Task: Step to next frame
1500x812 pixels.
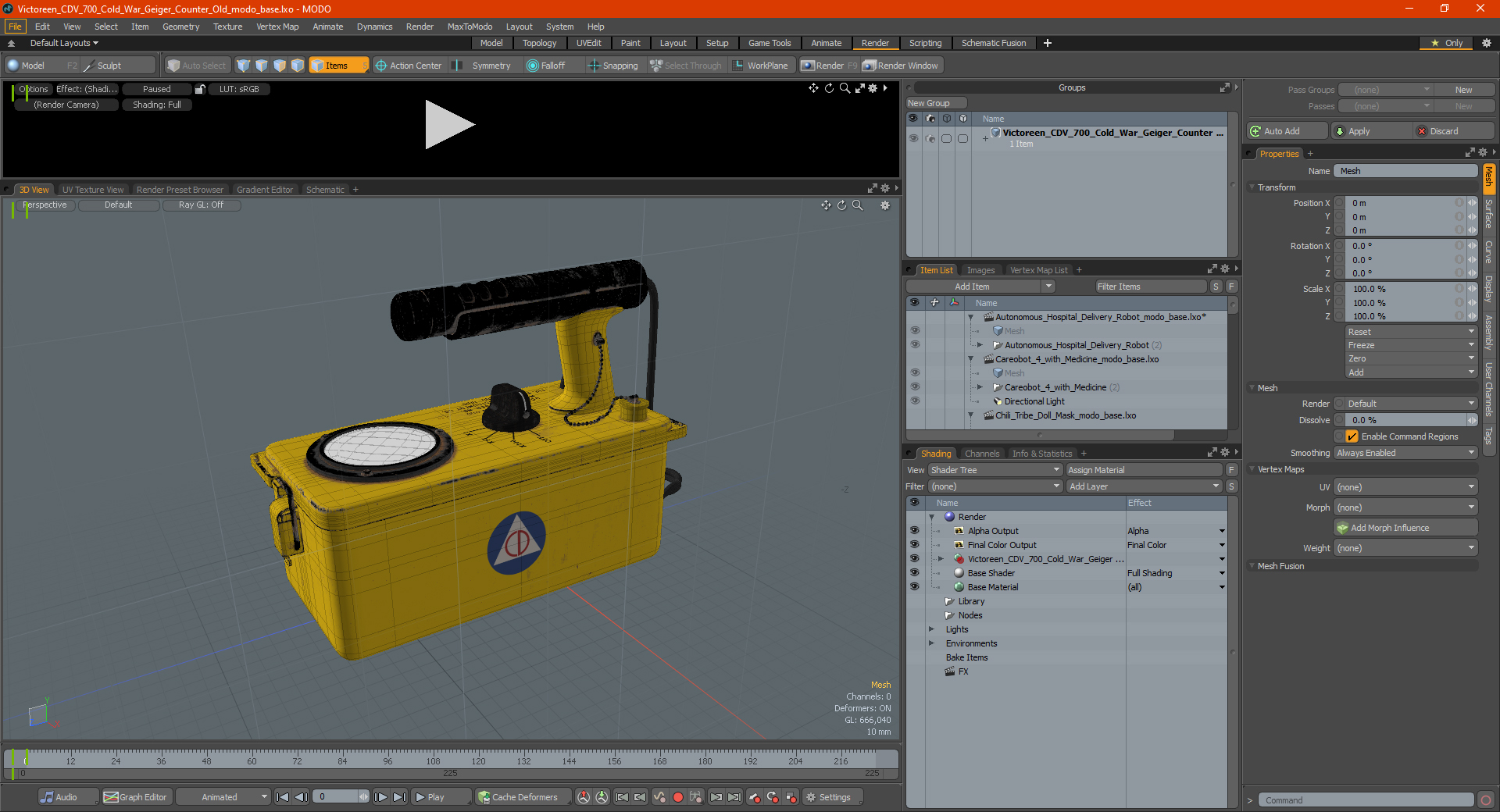Action: 381,797
